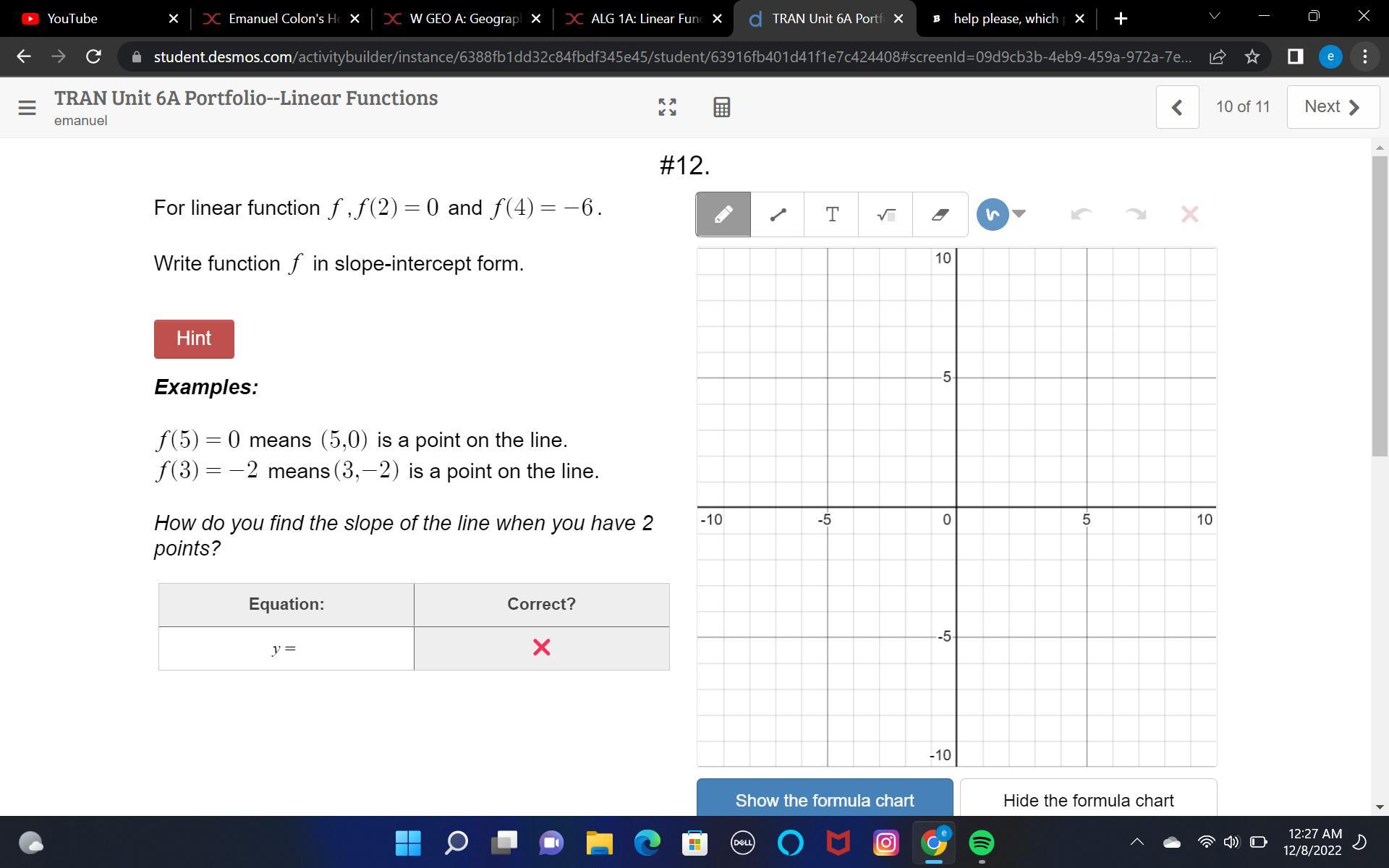
Task: Go to Next screen
Action: [x=1333, y=107]
